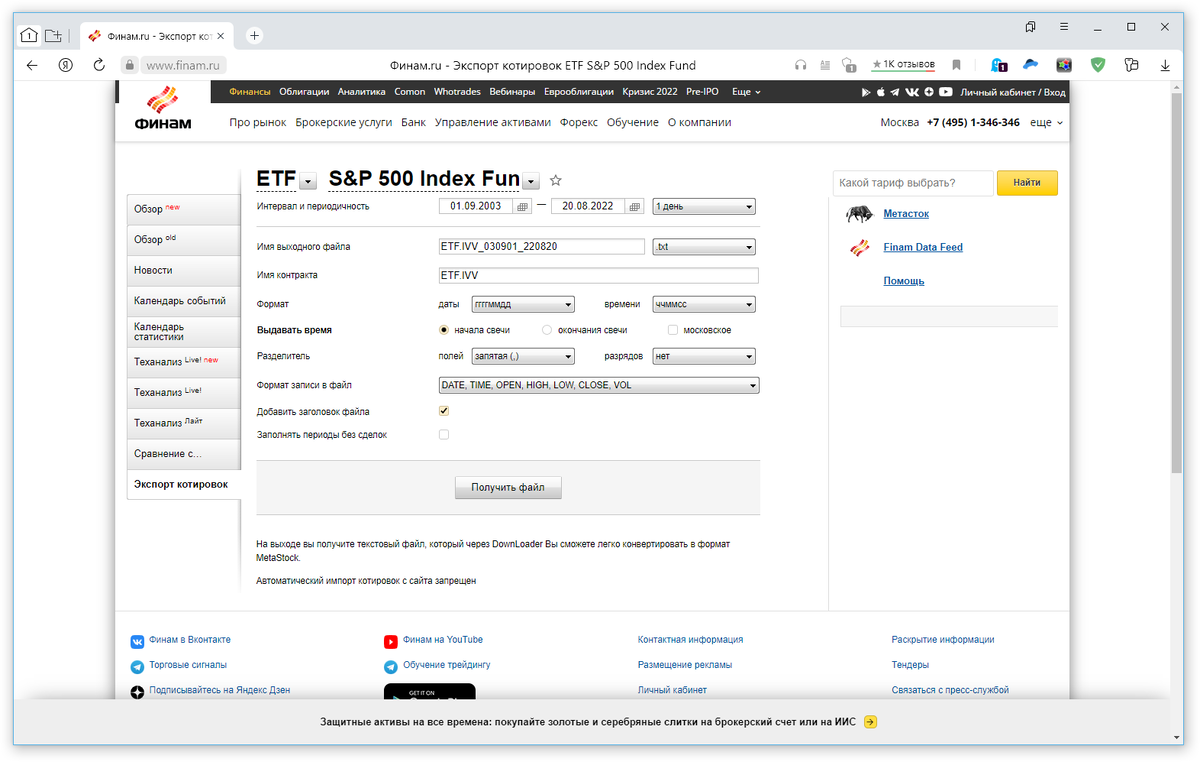Open a new tab with plus button

[x=254, y=35]
